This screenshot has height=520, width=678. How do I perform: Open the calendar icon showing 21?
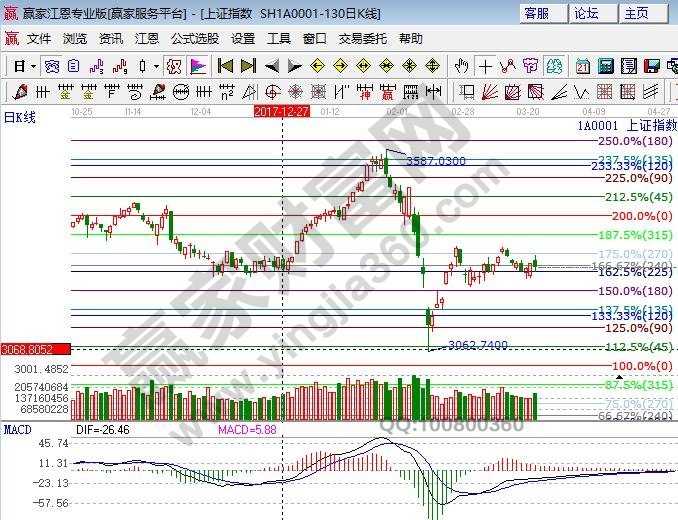tap(583, 66)
